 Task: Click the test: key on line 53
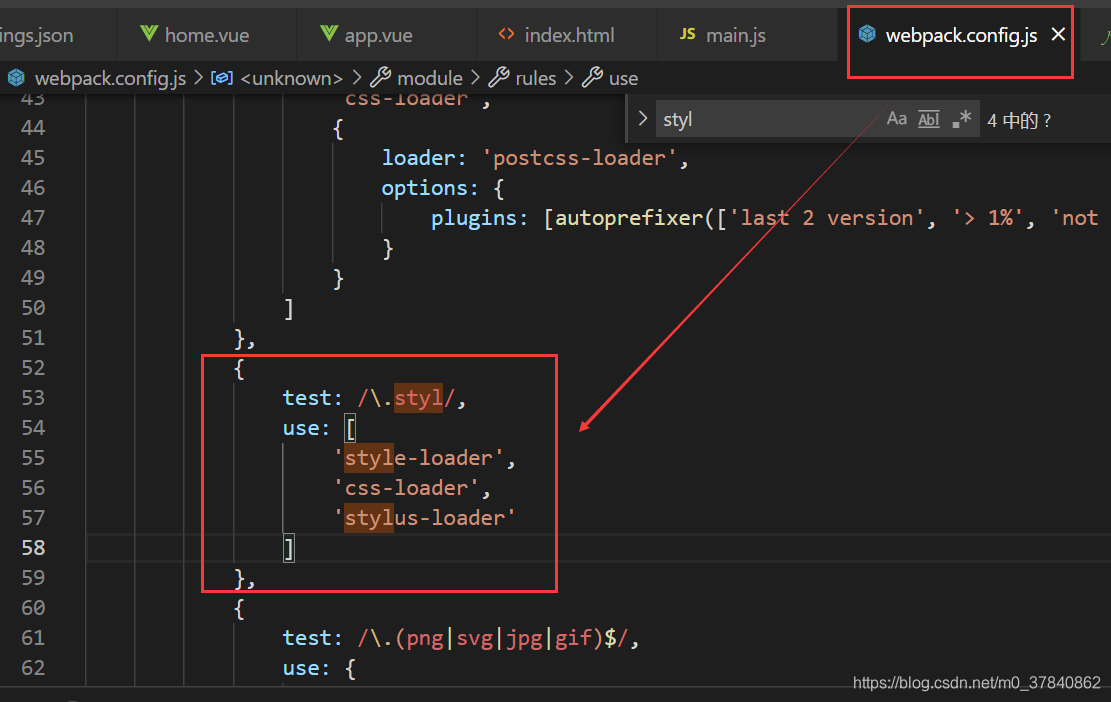click(x=312, y=398)
